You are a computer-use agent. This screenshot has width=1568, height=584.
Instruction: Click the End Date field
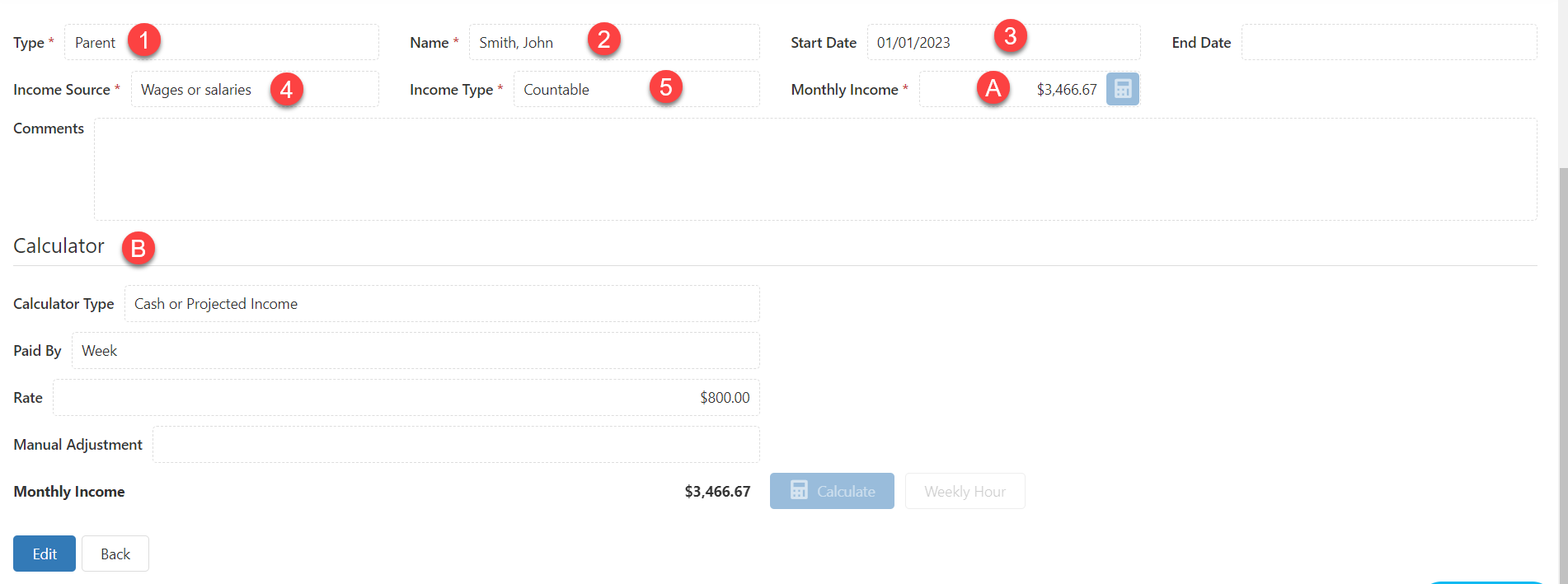1389,42
